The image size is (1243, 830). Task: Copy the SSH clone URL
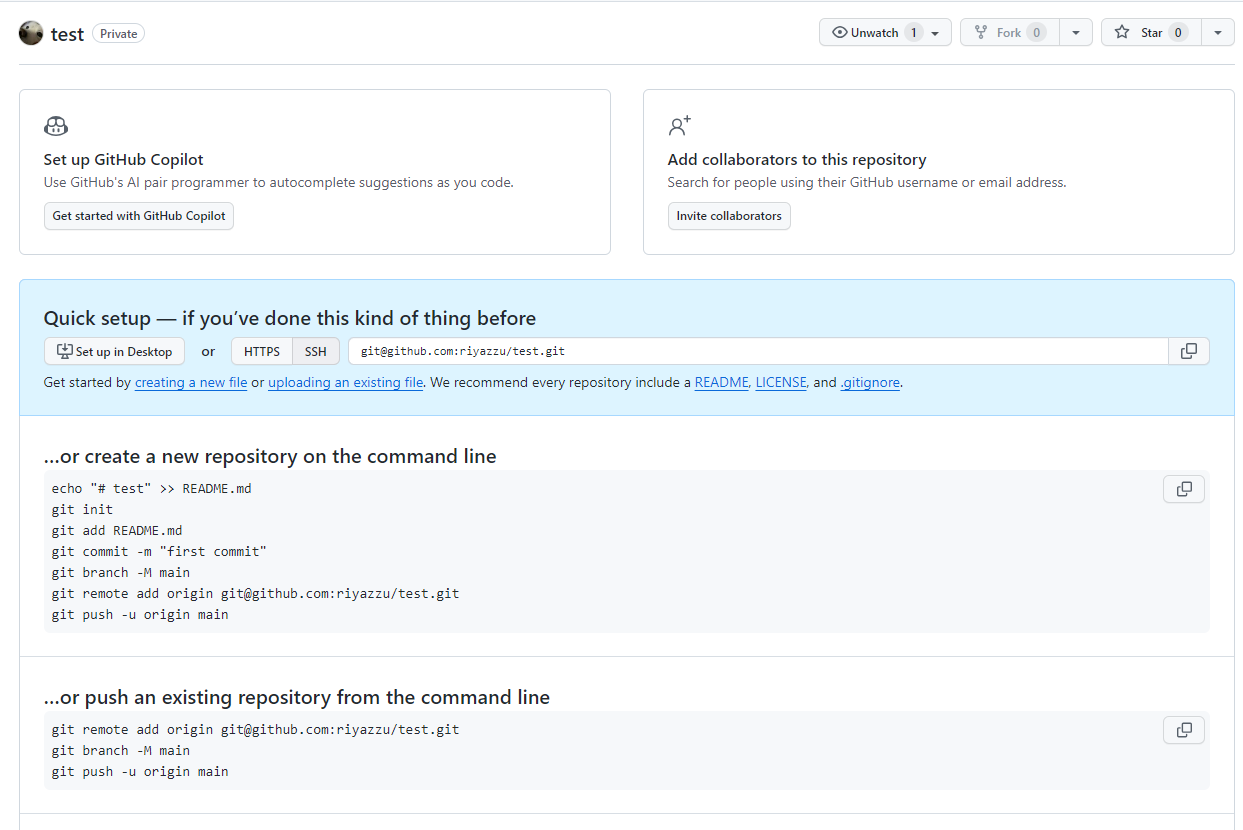1188,351
